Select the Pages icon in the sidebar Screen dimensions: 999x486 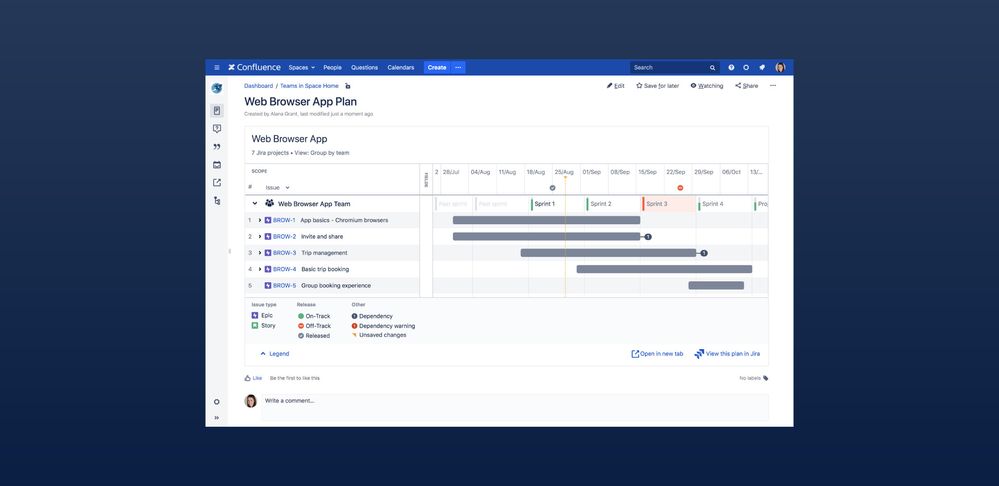pyautogui.click(x=217, y=111)
